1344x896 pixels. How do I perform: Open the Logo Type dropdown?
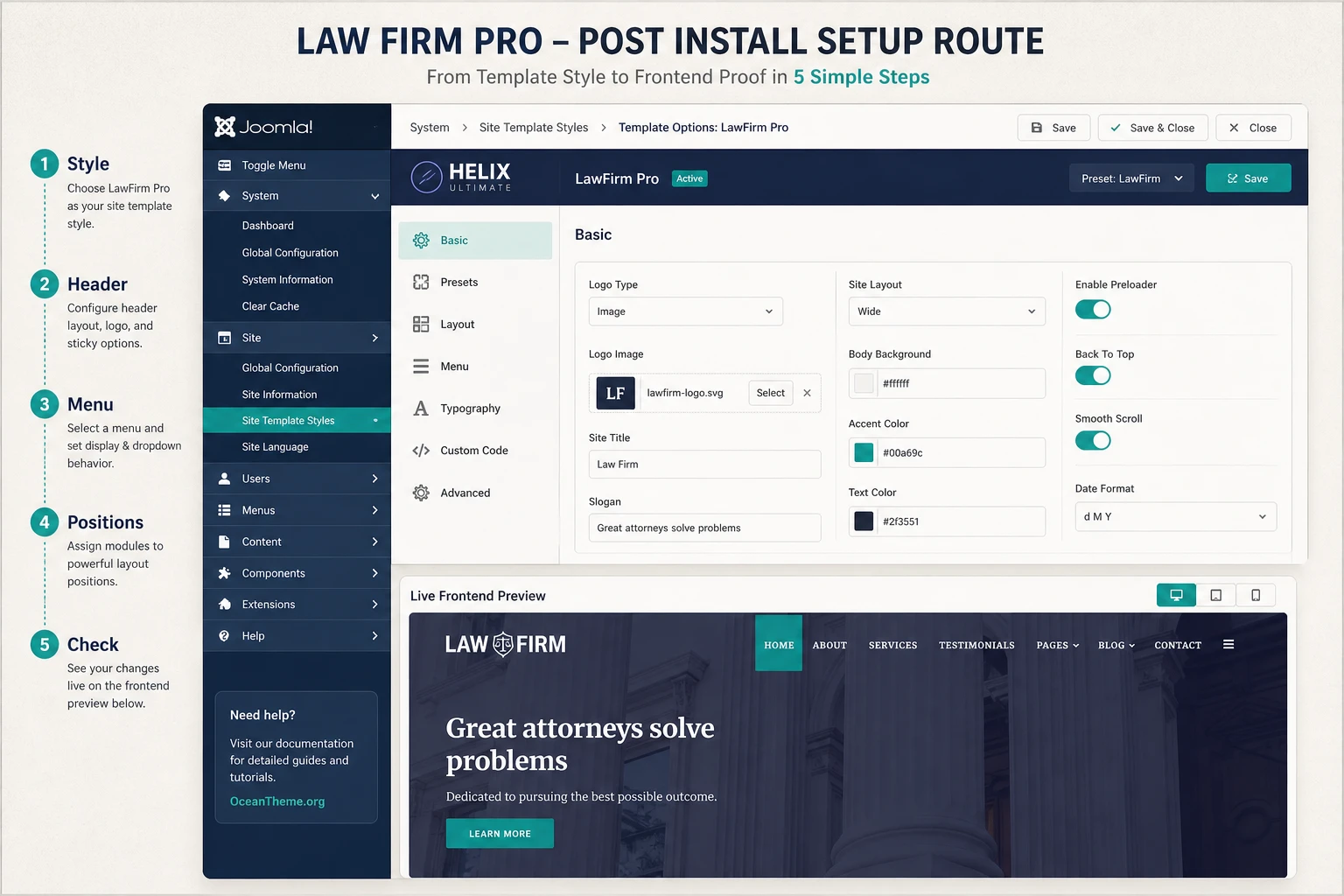tap(685, 311)
